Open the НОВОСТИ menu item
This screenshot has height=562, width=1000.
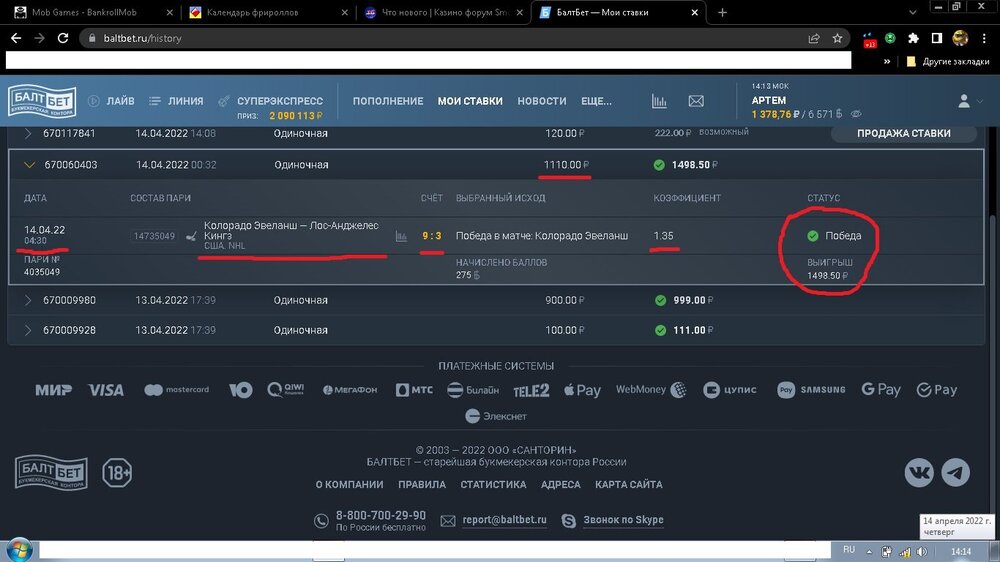(541, 101)
